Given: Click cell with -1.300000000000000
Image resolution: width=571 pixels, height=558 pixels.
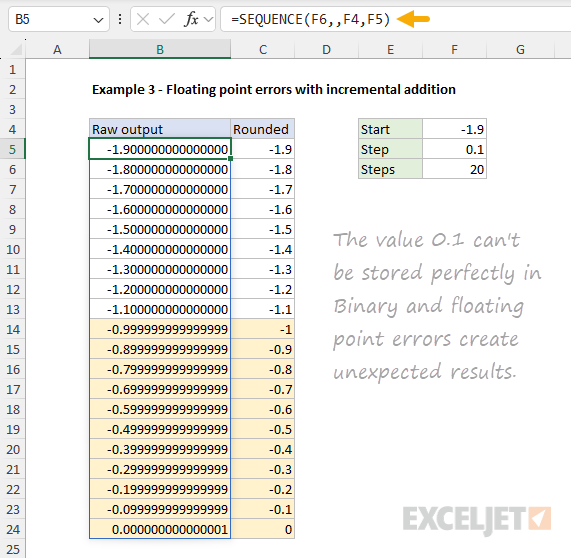Looking at the screenshot, I should 160,270.
